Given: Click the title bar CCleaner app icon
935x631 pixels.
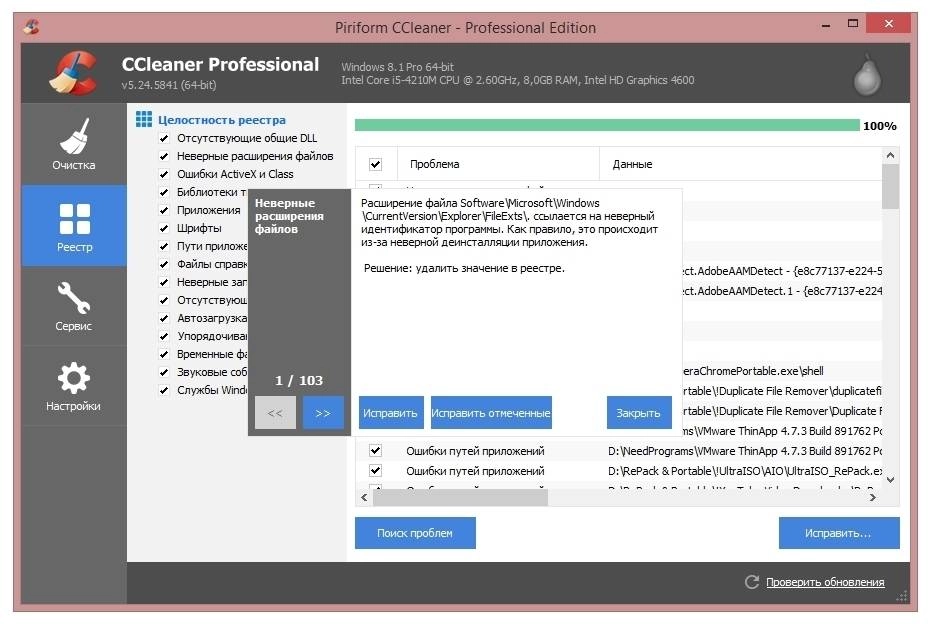Looking at the screenshot, I should tap(32, 26).
